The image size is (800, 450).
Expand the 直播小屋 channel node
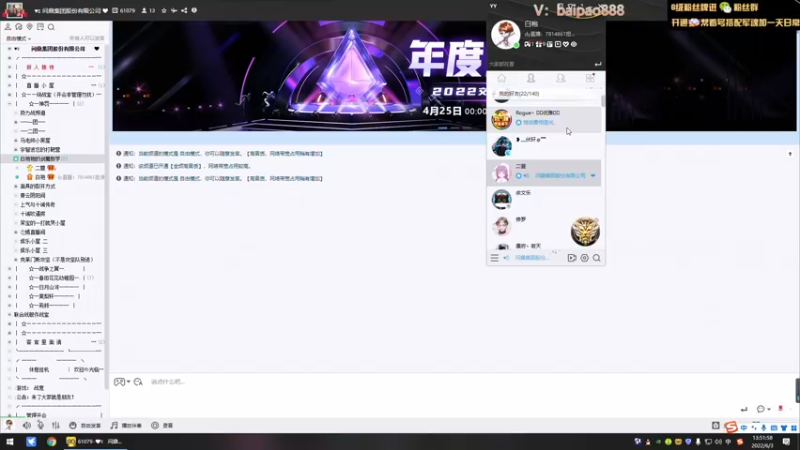point(9,85)
